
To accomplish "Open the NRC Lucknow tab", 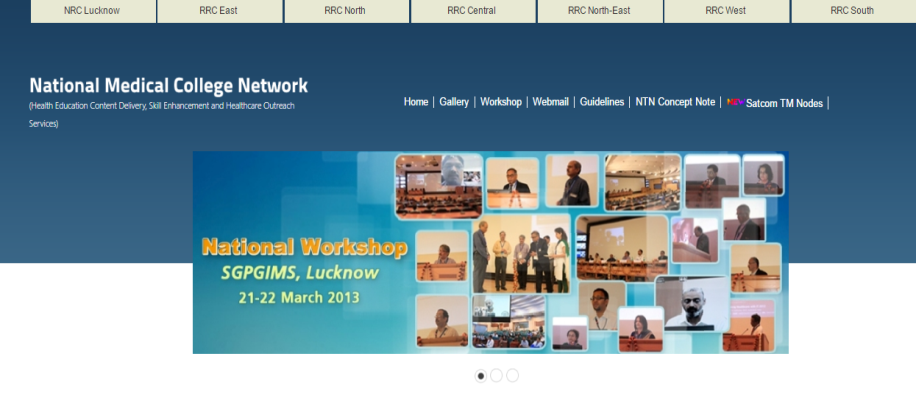I will pyautogui.click(x=92, y=11).
